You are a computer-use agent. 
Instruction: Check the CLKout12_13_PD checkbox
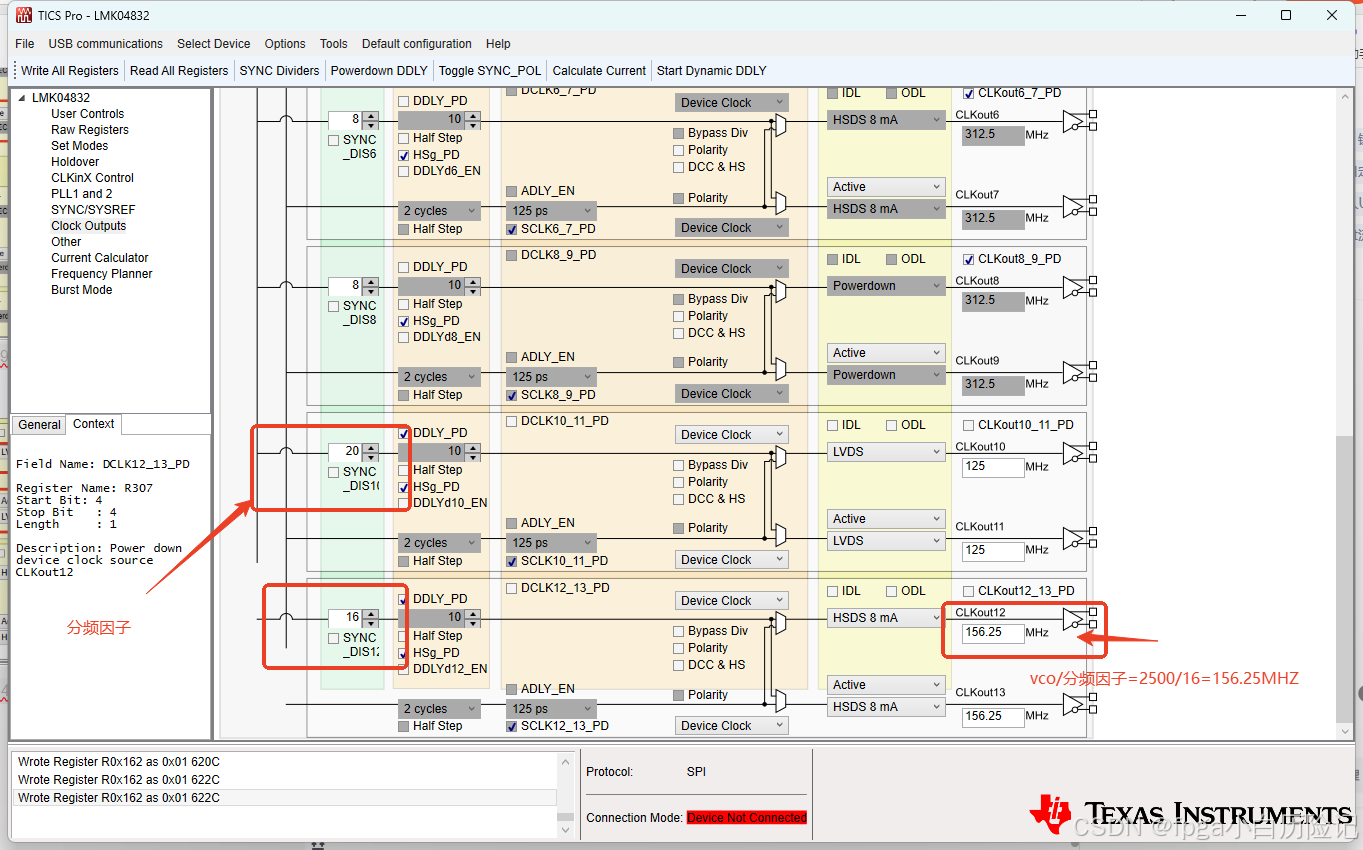point(968,591)
